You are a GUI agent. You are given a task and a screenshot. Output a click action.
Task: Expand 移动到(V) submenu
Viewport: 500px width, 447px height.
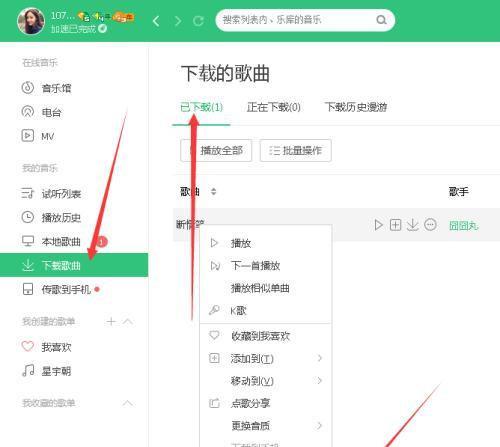point(266,381)
